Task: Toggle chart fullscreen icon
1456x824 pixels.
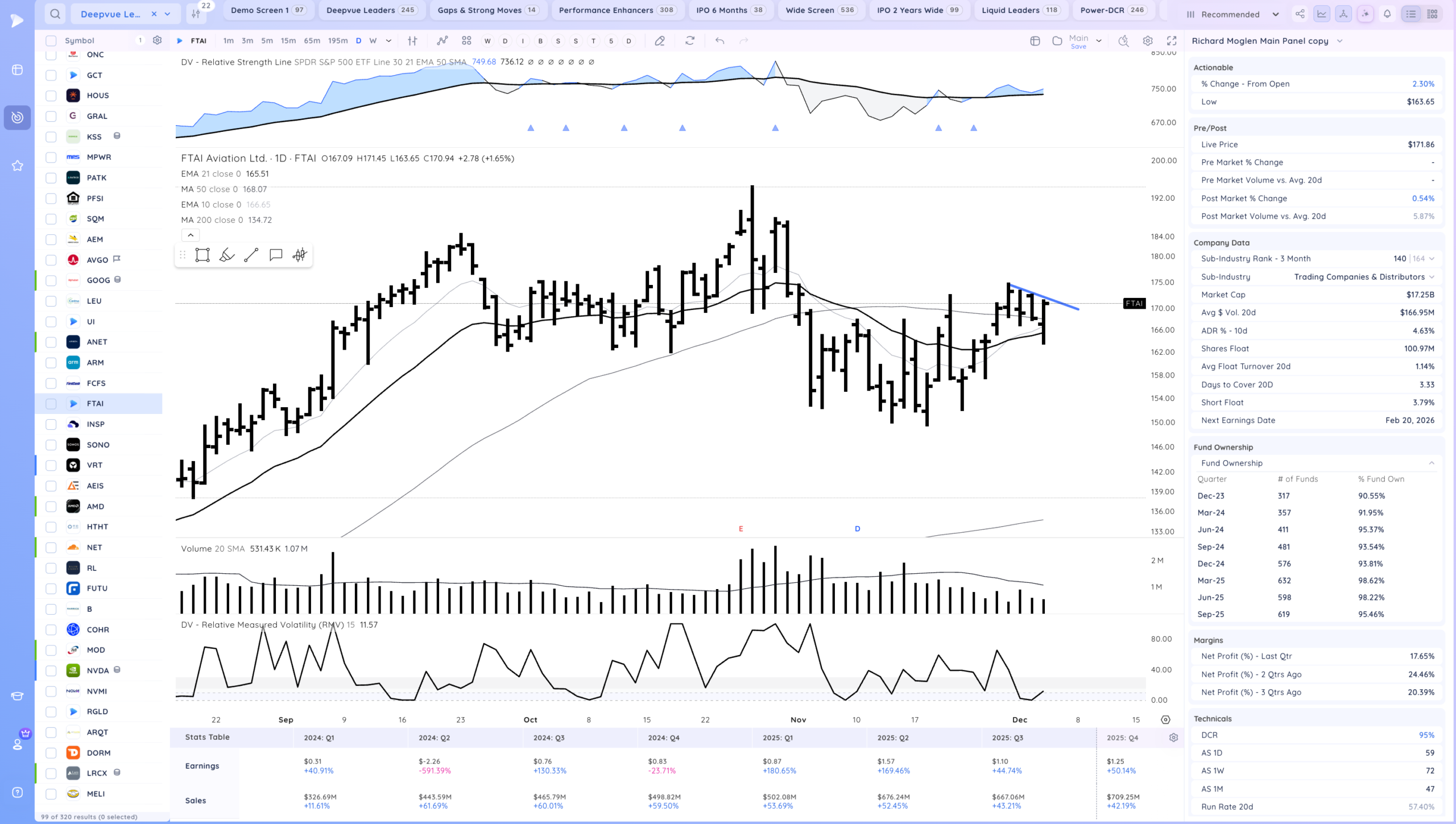Action: point(1172,41)
